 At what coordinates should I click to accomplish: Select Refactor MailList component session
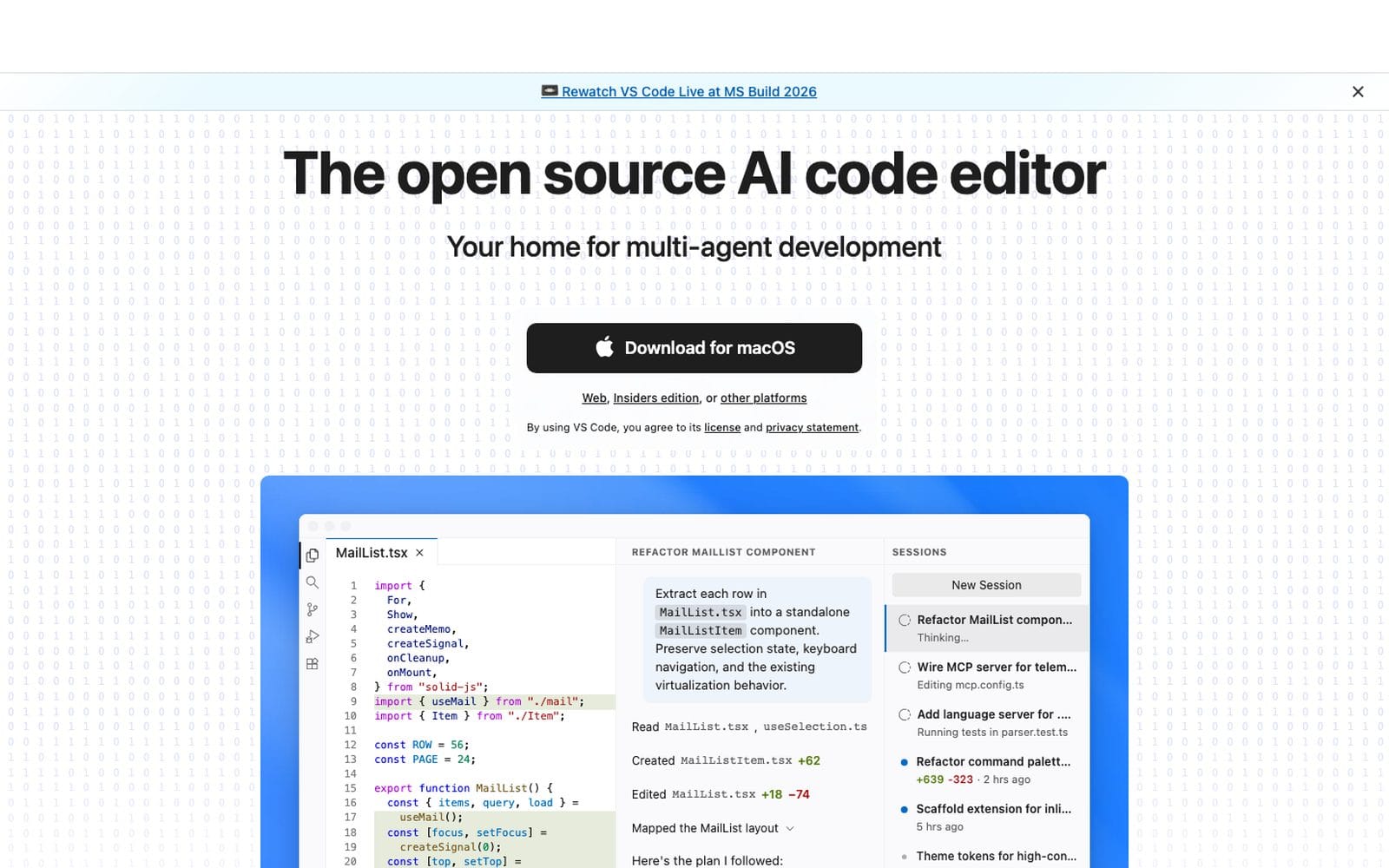point(987,628)
